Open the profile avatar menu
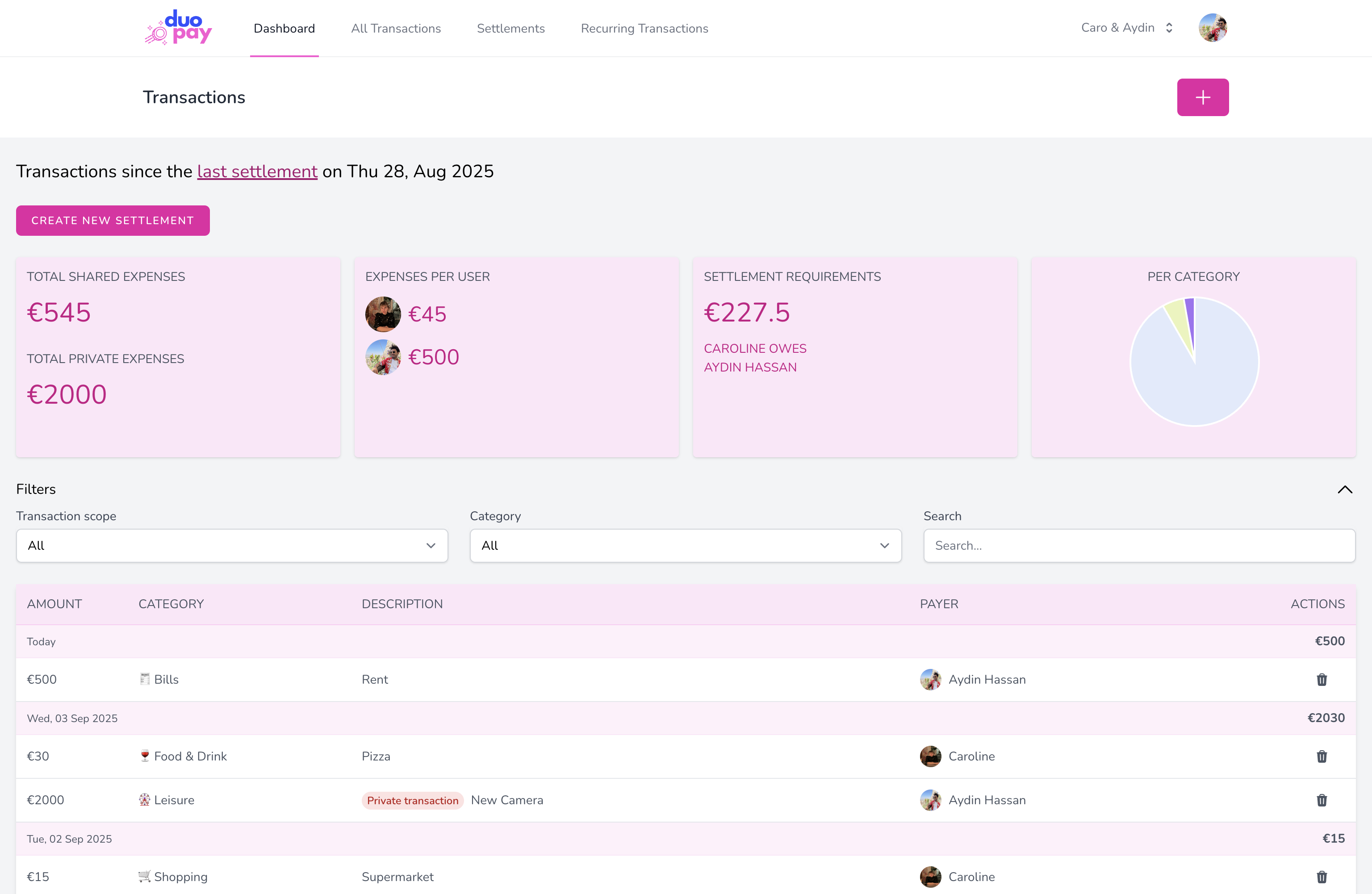 click(x=1212, y=27)
